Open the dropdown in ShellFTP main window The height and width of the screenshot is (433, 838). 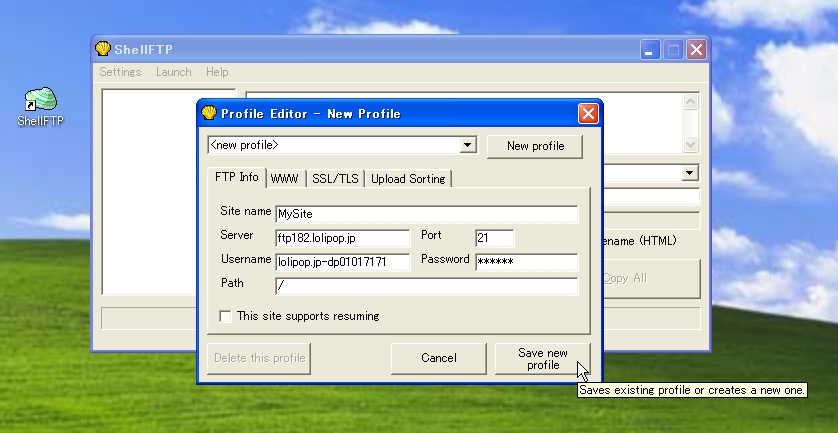(690, 173)
